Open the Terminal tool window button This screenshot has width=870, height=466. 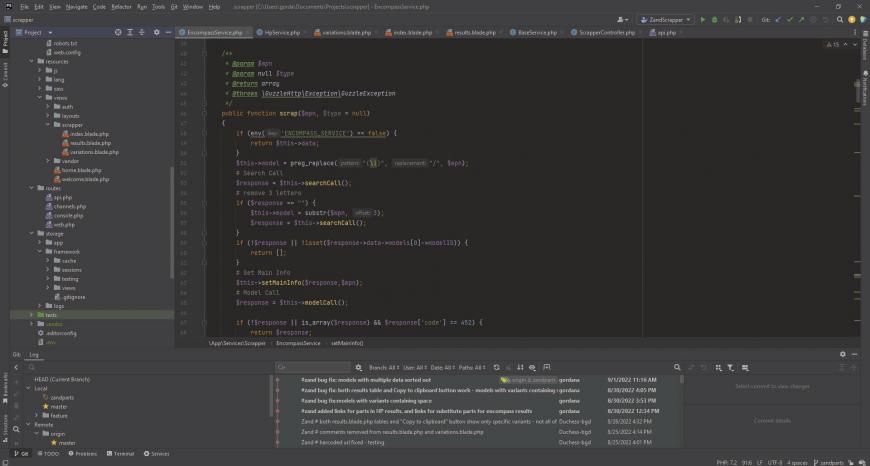coord(120,453)
